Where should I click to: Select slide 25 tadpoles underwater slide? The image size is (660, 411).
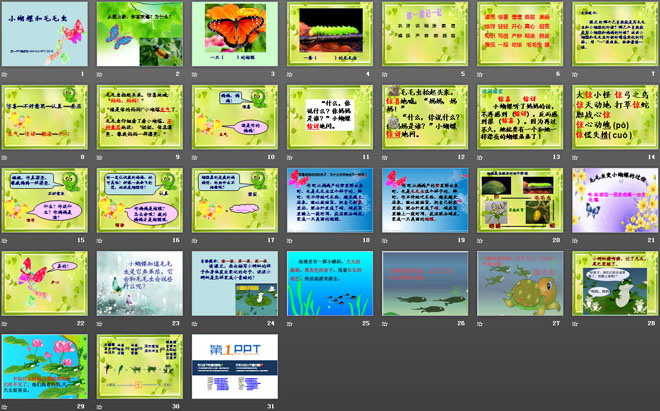tap(330, 283)
